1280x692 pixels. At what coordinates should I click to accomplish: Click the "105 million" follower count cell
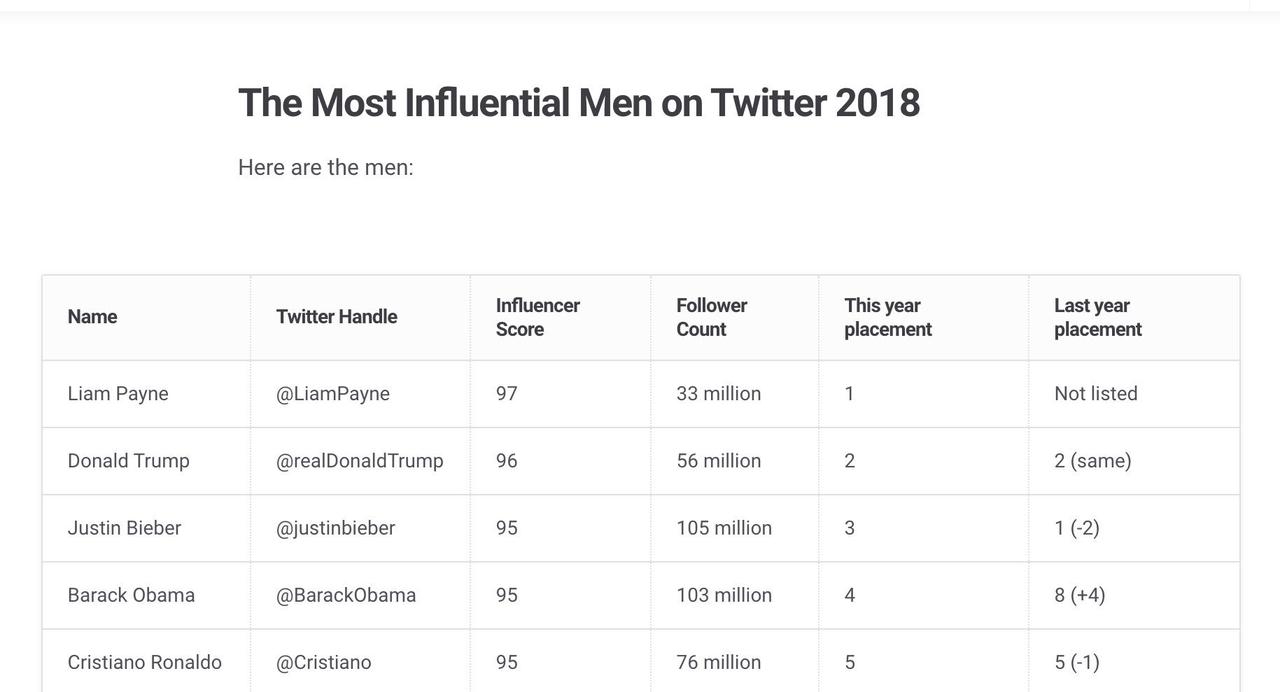click(723, 528)
